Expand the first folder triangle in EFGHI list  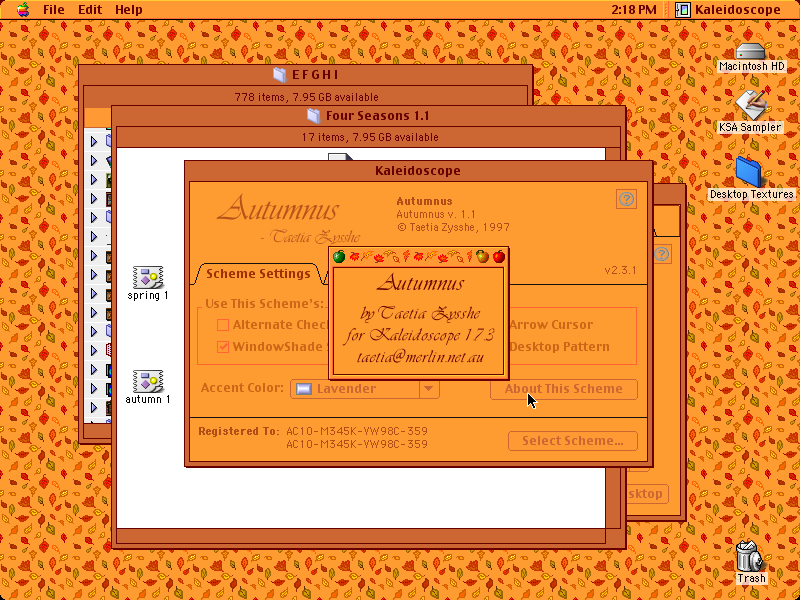click(94, 141)
